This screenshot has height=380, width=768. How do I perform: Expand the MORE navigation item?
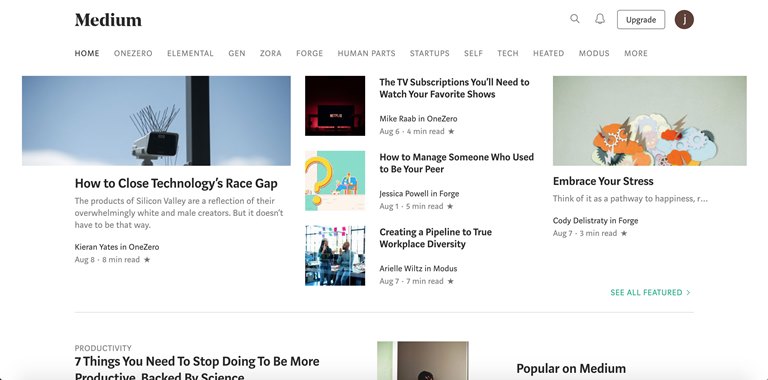tap(636, 53)
